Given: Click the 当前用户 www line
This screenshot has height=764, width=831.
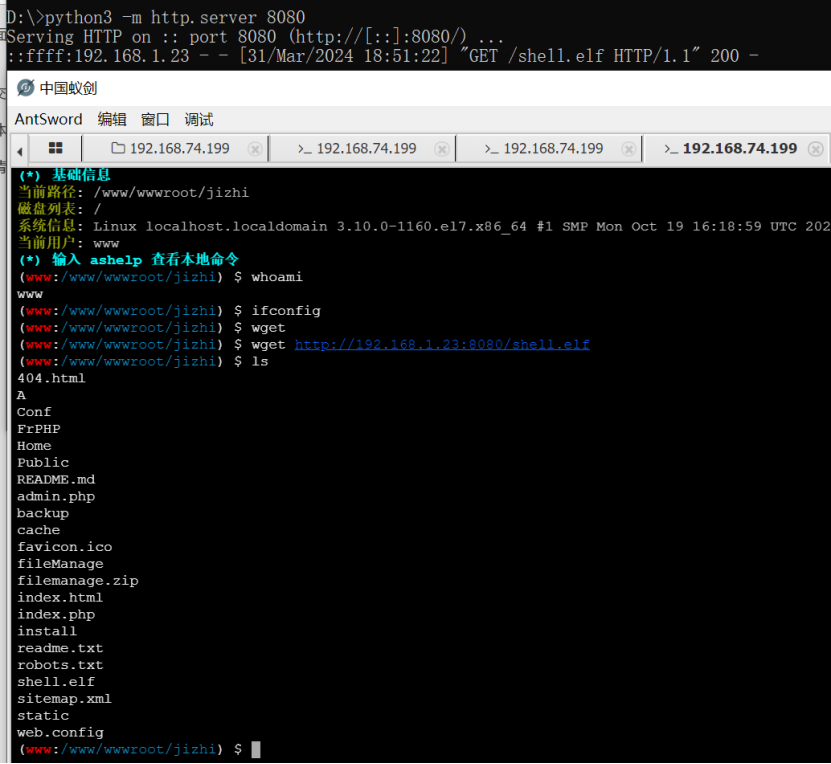Looking at the screenshot, I should [68, 243].
